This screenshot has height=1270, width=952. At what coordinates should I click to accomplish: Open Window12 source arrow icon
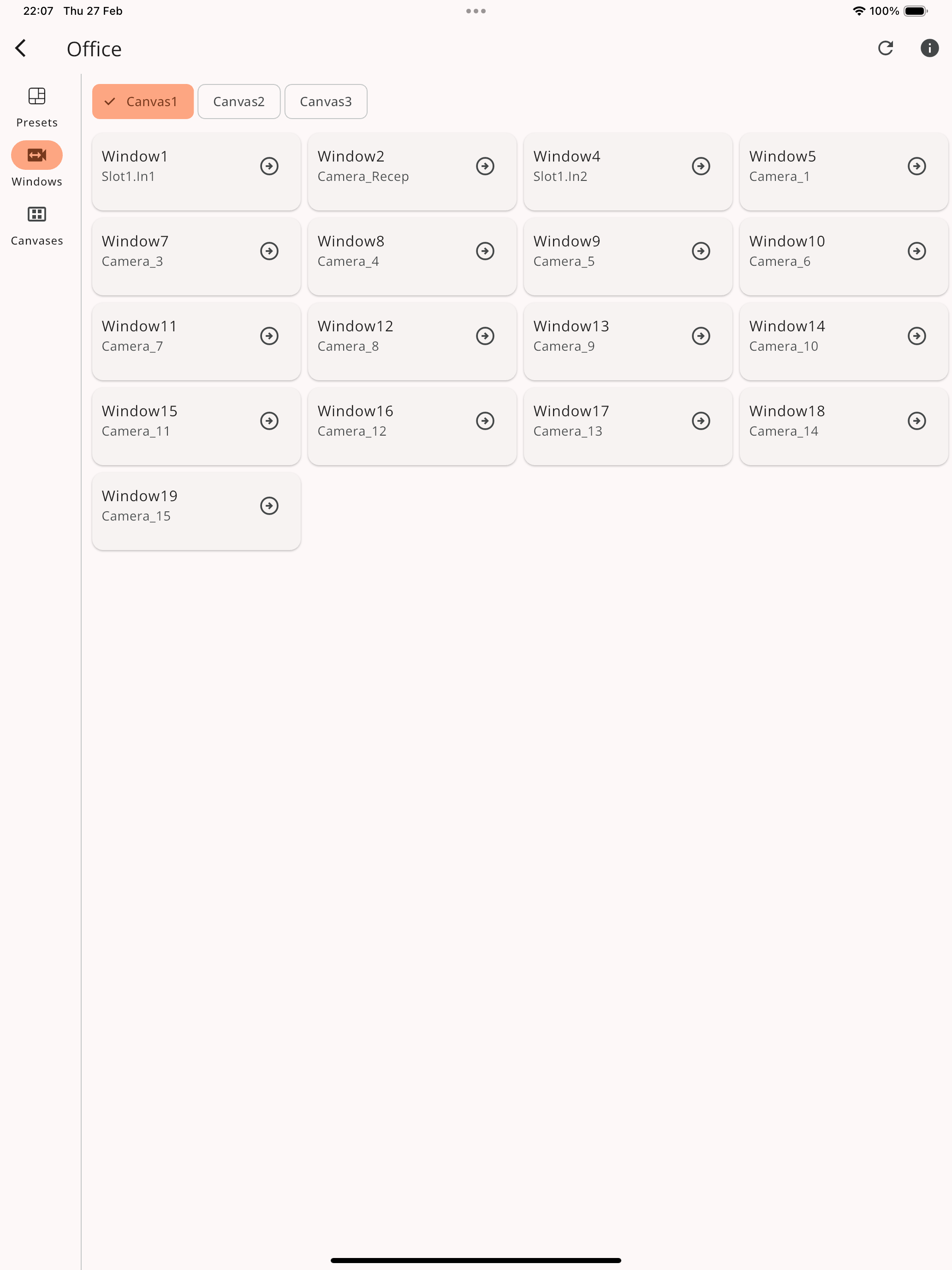(485, 336)
